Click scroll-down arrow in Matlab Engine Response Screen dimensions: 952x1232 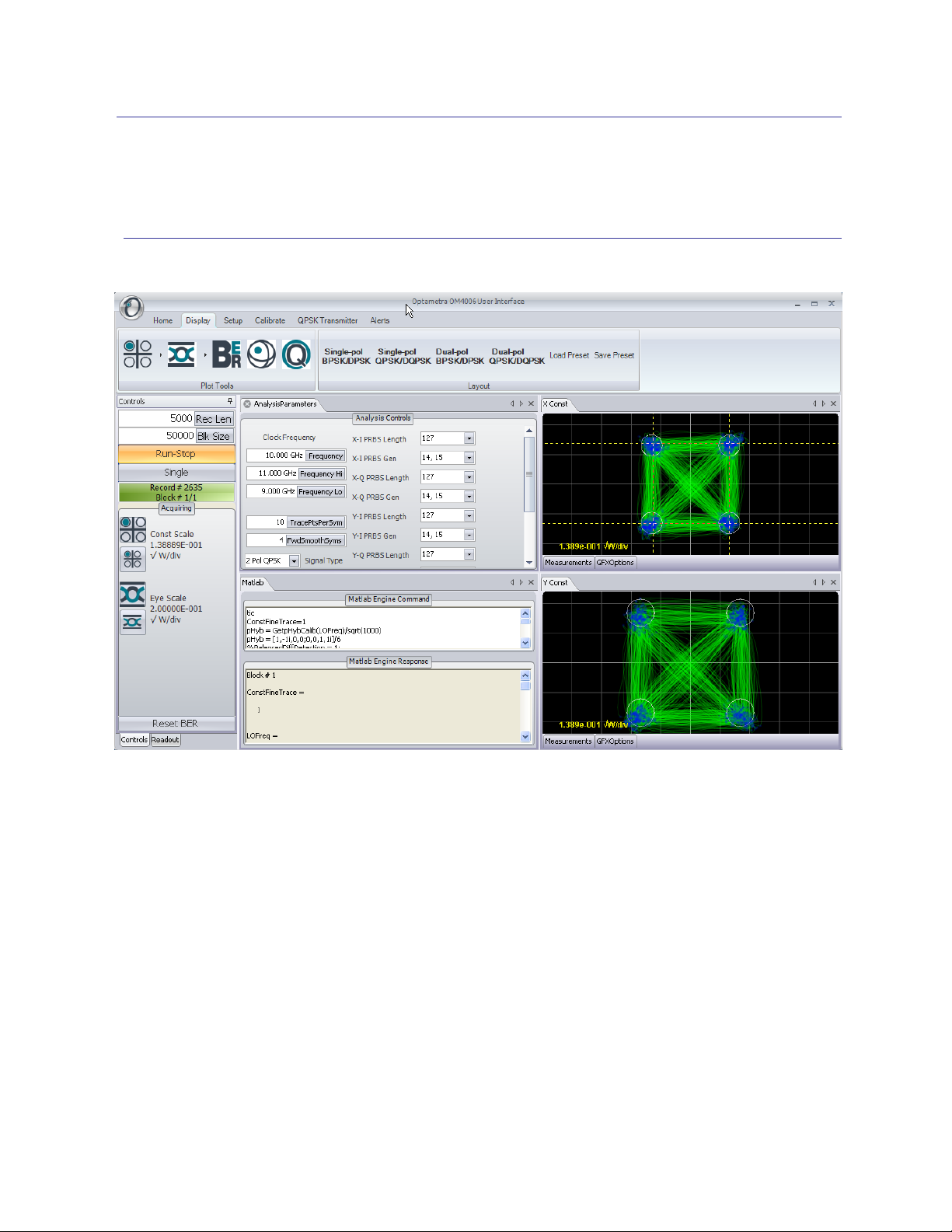[526, 736]
